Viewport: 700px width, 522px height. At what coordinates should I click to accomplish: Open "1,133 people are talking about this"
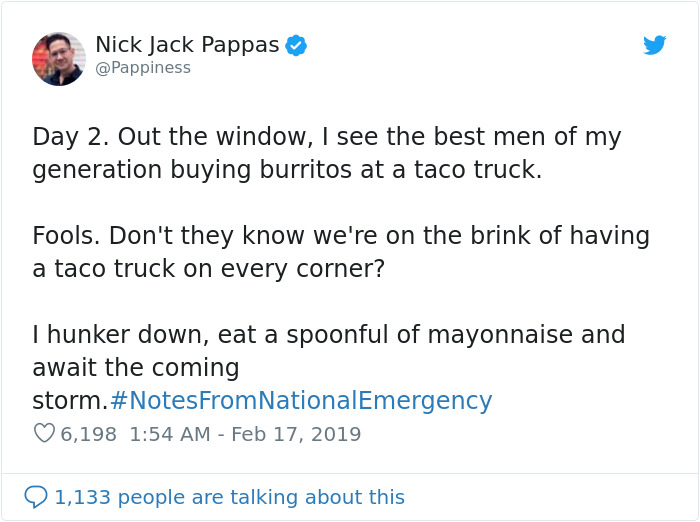(x=229, y=497)
